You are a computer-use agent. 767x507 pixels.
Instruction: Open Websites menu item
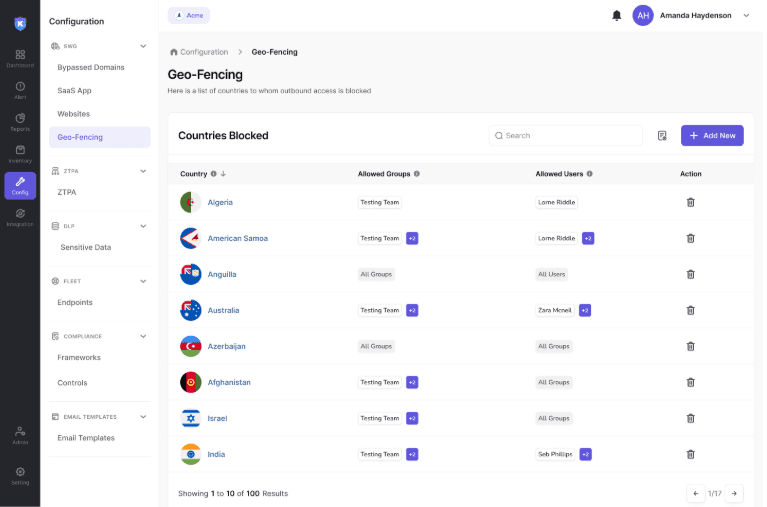73,114
